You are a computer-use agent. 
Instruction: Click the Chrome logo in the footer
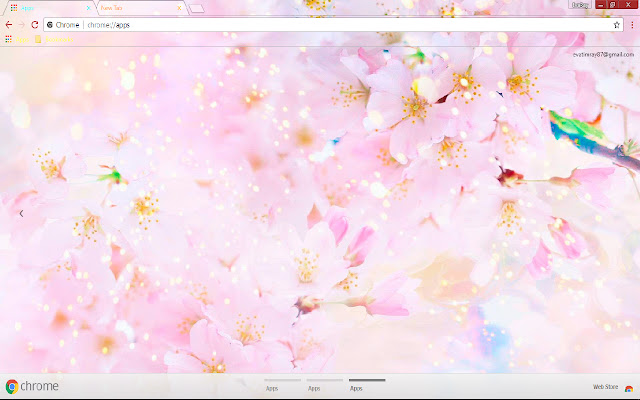32,386
